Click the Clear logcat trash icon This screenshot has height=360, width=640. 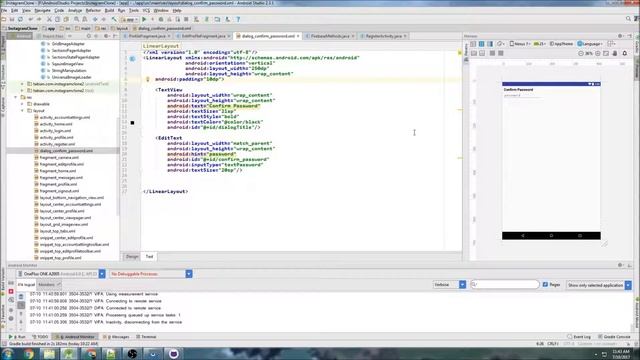pos(21,297)
